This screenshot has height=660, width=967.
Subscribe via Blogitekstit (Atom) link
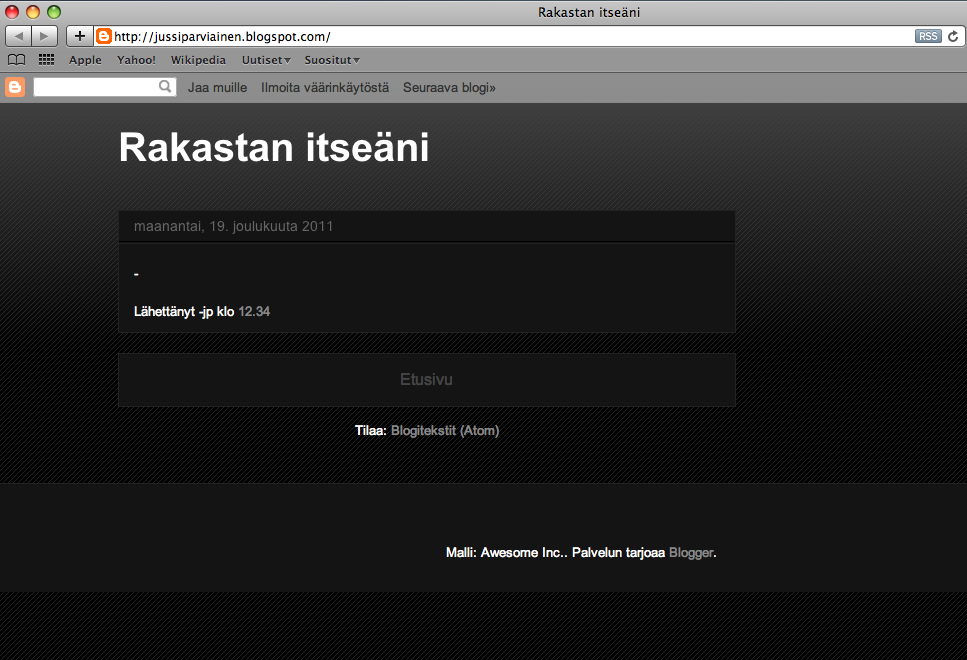445,431
